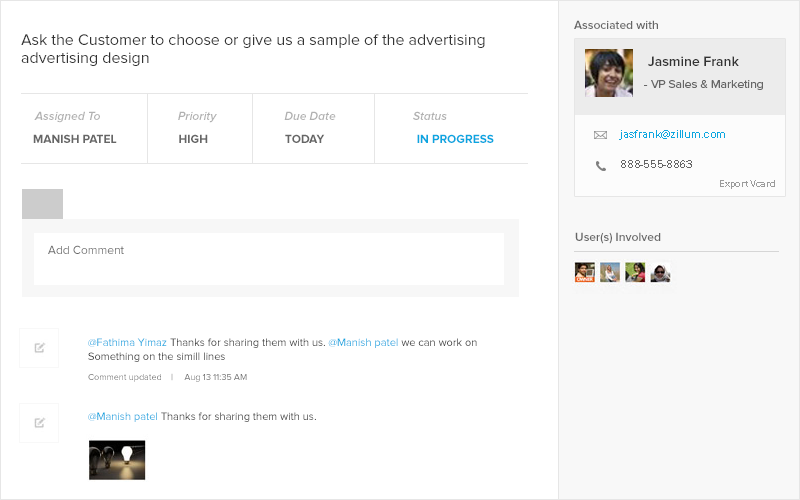Screen dimensions: 800x500
Task: Open the lightbulb image attachment thumbnail
Action: 117,460
